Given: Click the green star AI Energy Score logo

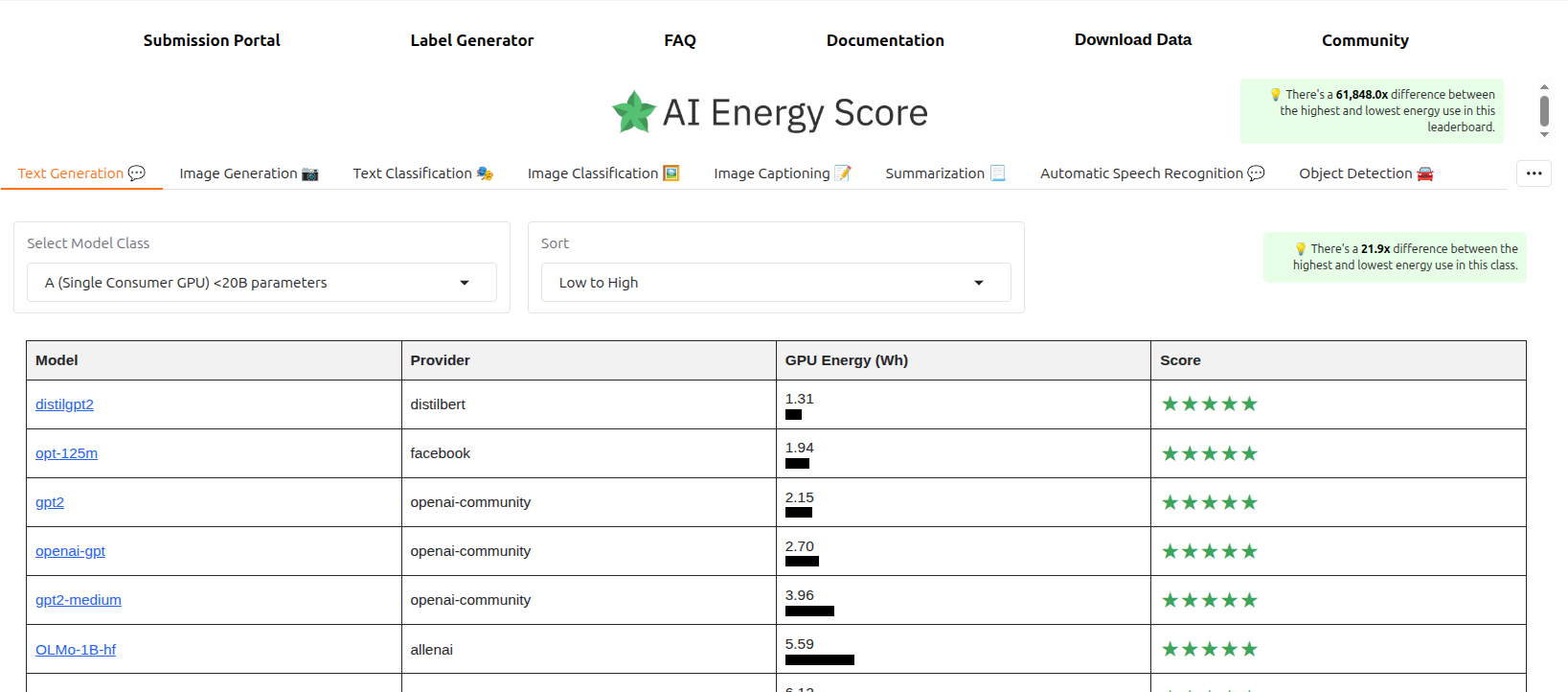Looking at the screenshot, I should point(633,113).
